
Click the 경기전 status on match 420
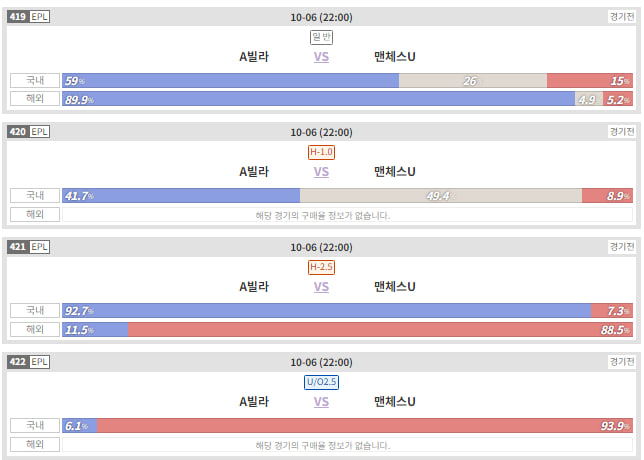[x=622, y=132]
